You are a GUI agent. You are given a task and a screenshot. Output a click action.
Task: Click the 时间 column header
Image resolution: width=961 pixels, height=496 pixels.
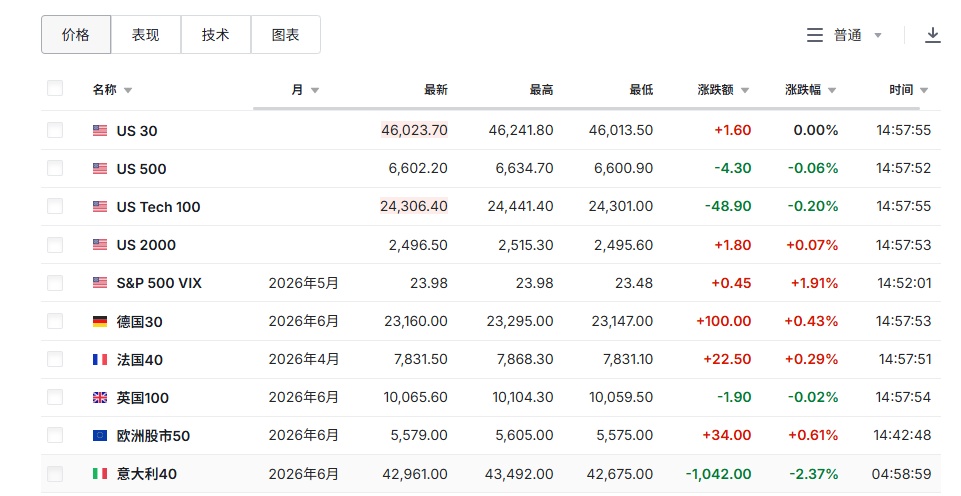click(901, 90)
